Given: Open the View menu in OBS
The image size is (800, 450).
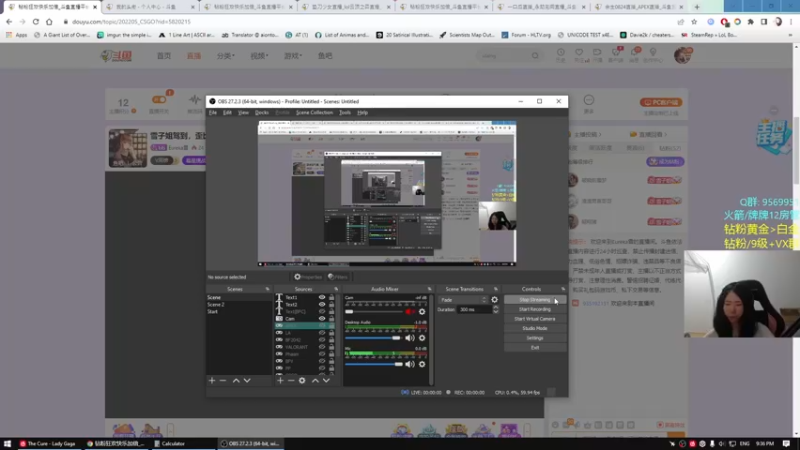Looking at the screenshot, I should pos(243,113).
